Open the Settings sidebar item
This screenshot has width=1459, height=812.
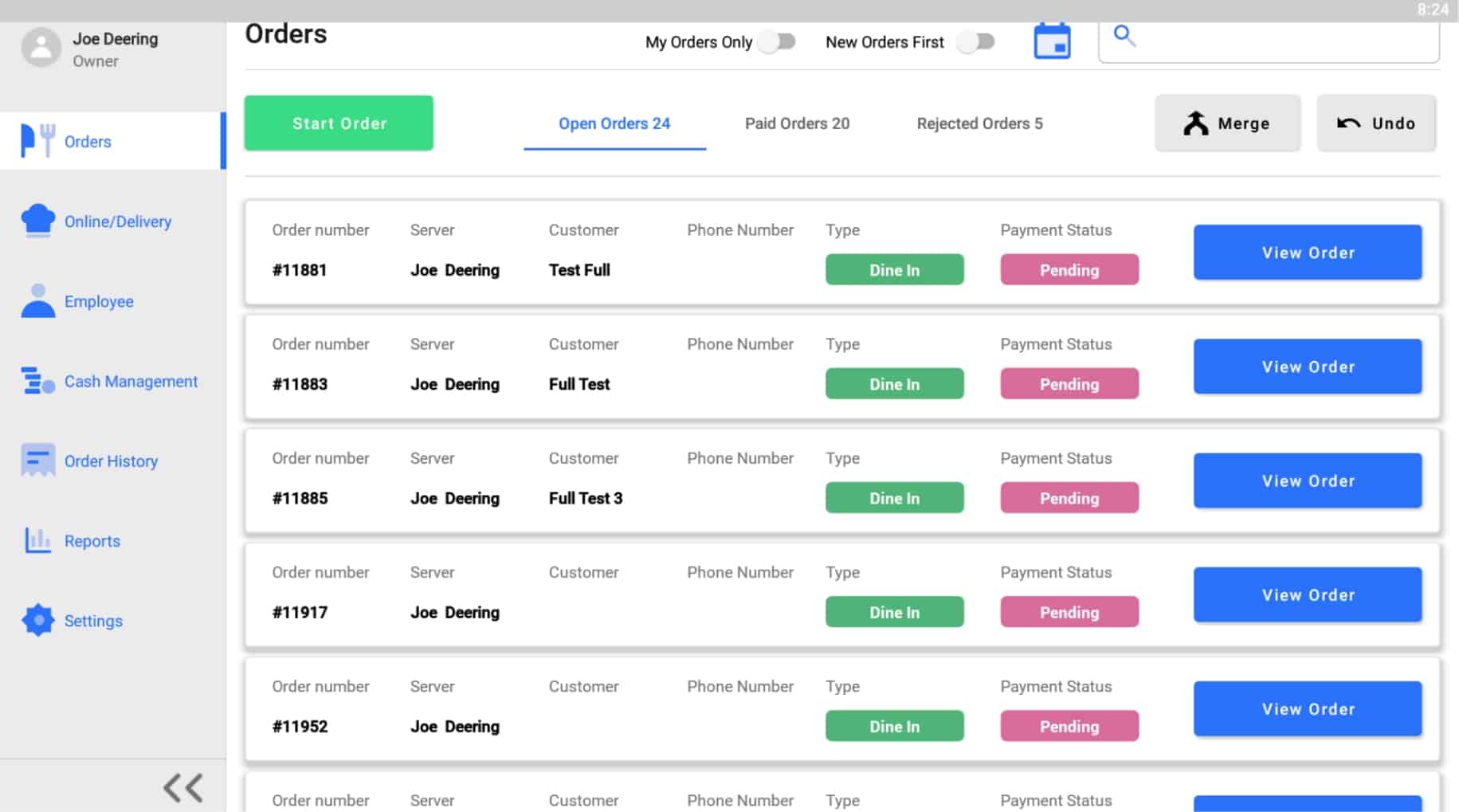point(112,620)
